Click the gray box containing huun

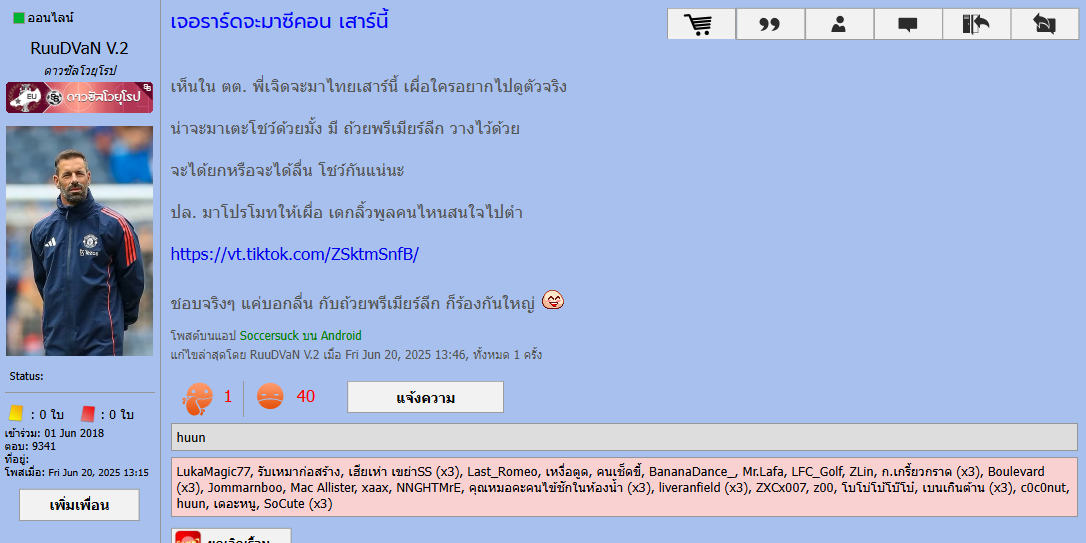[623, 437]
